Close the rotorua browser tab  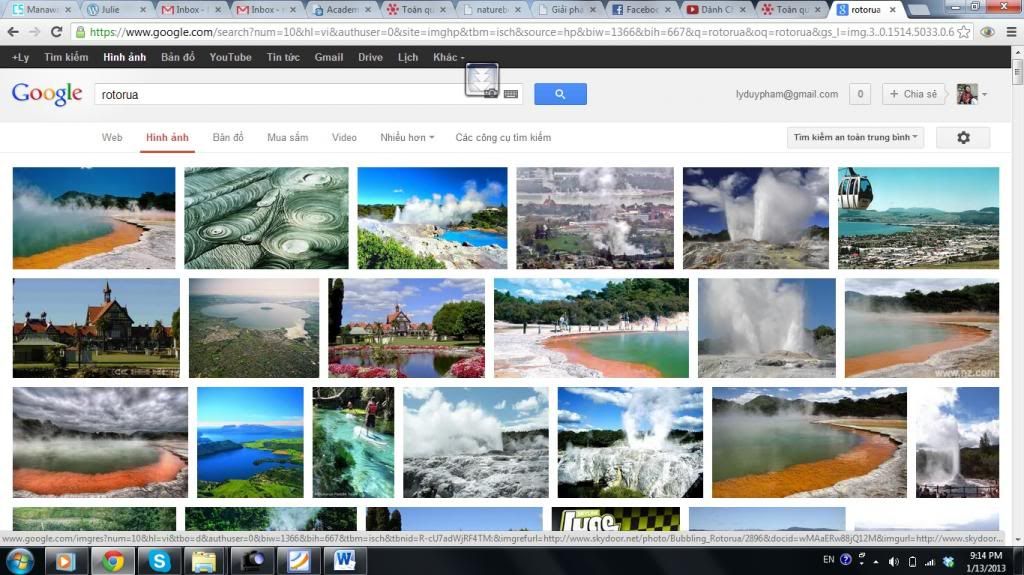pos(893,10)
